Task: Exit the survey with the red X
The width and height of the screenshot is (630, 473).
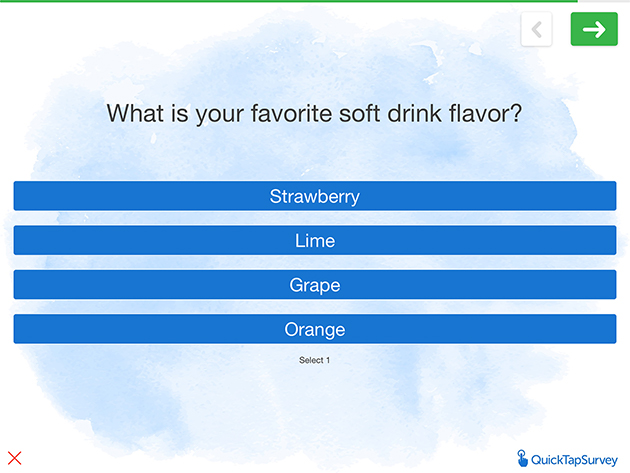Action: (14, 458)
